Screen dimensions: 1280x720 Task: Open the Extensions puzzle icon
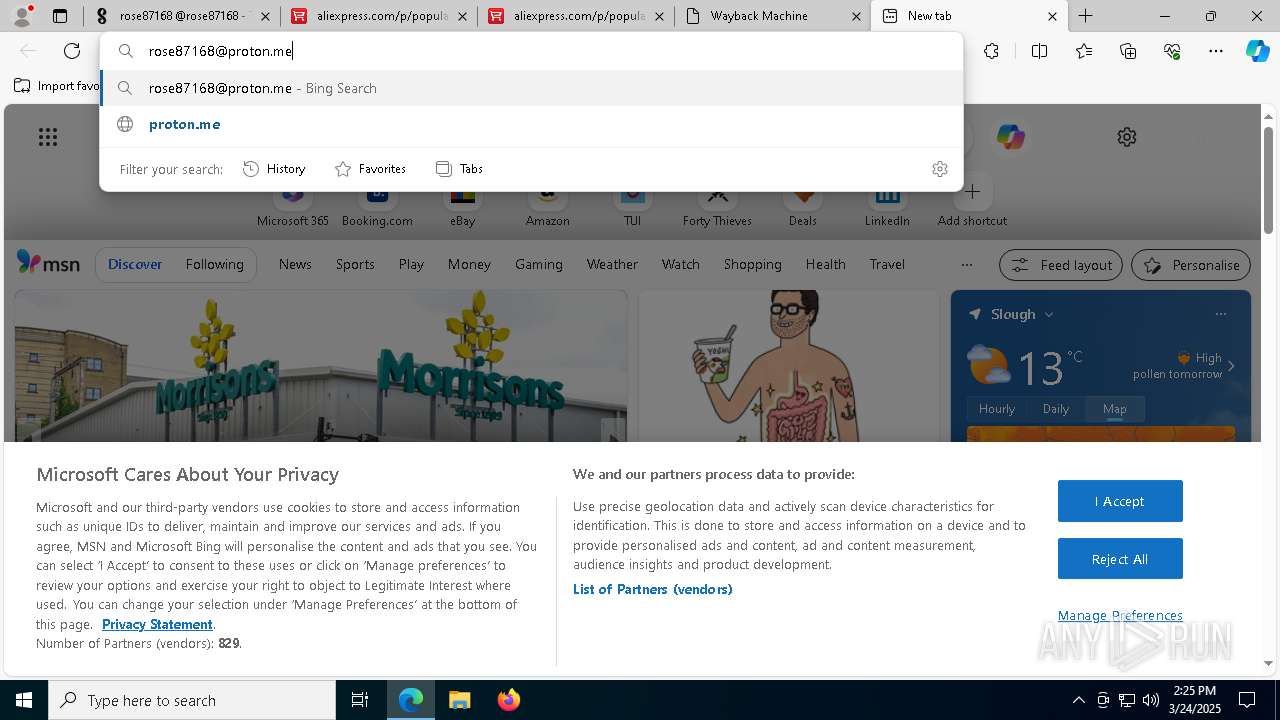click(991, 51)
